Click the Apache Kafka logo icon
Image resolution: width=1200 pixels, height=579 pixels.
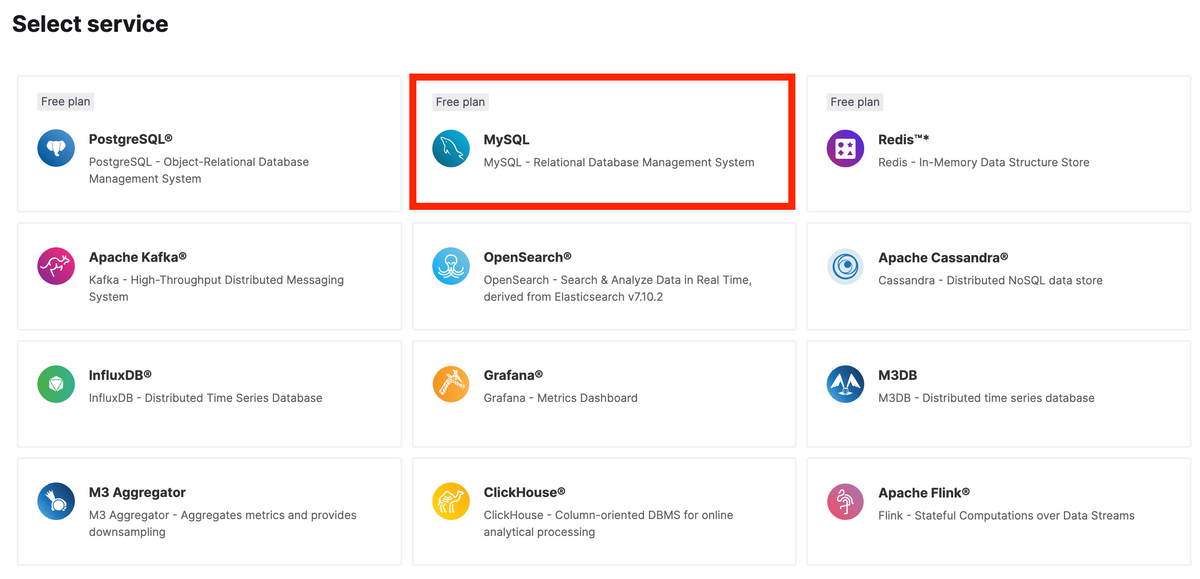pos(55,266)
